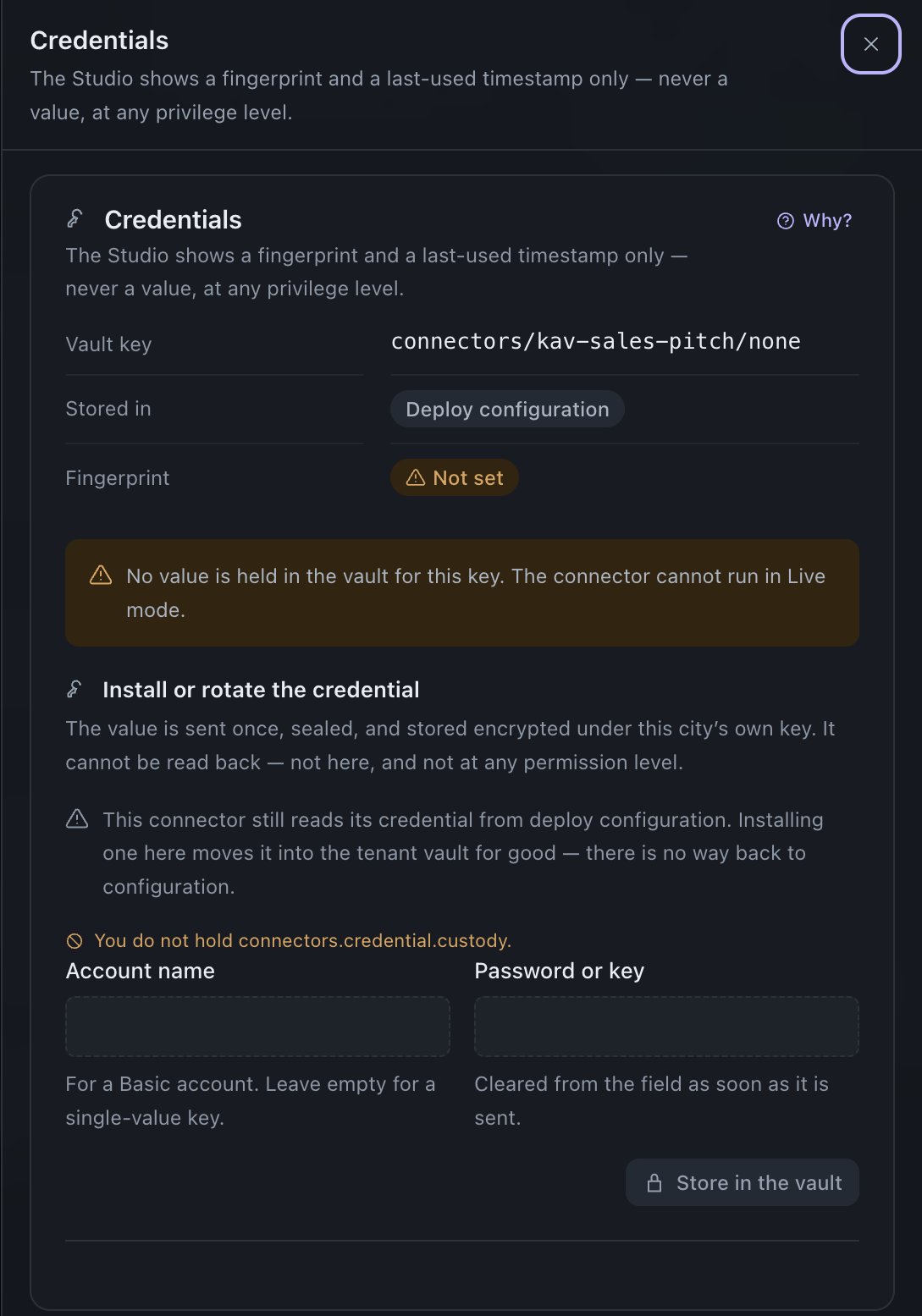Click the warning icon in the vault alert banner

point(101,575)
